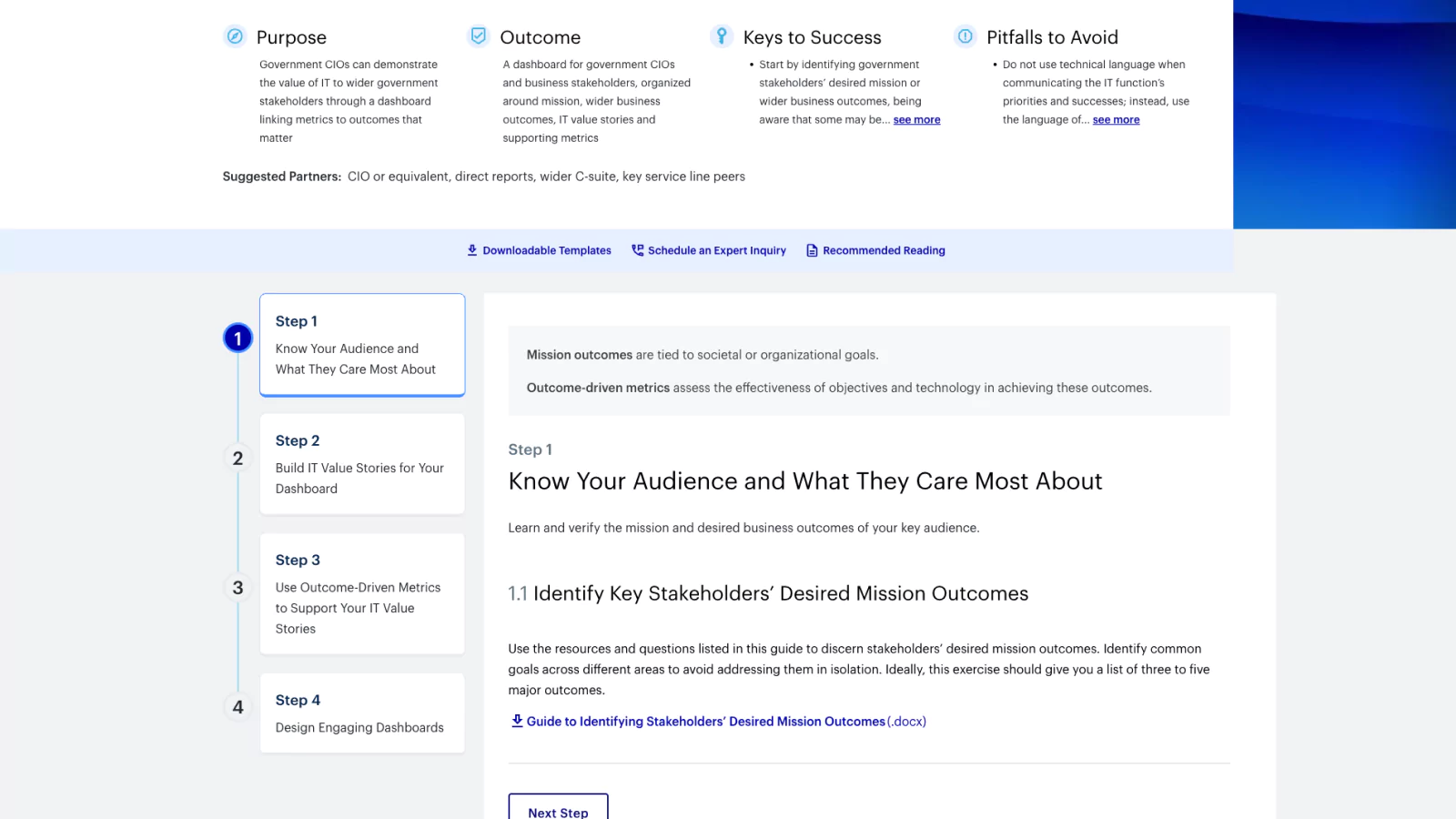This screenshot has height=819, width=1456.
Task: Expand see more under Pitfalls to Avoid
Action: point(1116,119)
